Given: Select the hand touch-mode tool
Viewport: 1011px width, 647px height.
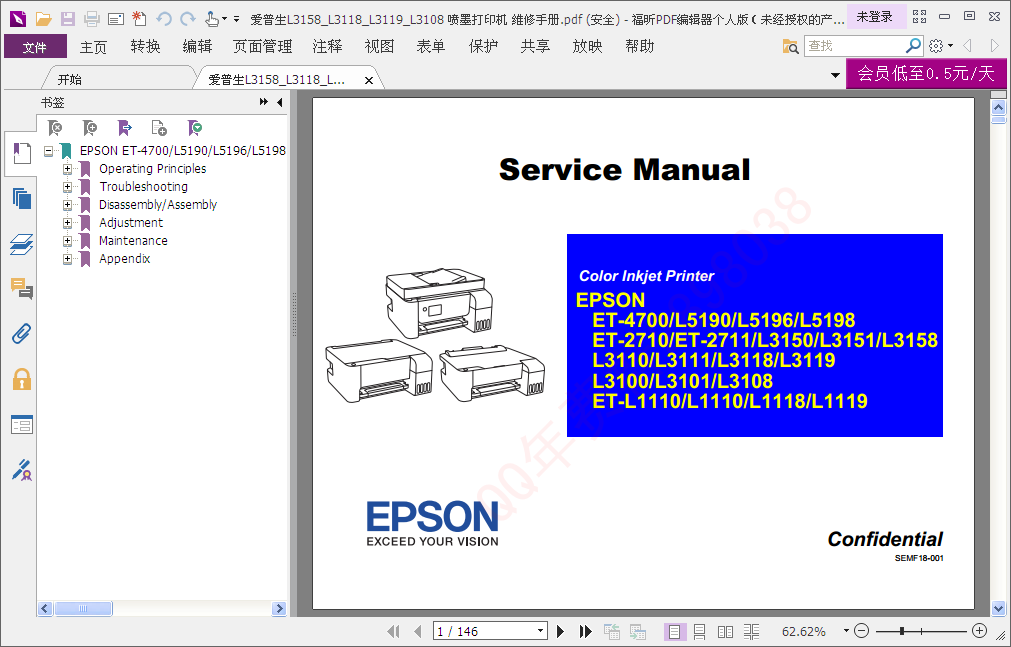Looking at the screenshot, I should [211, 19].
